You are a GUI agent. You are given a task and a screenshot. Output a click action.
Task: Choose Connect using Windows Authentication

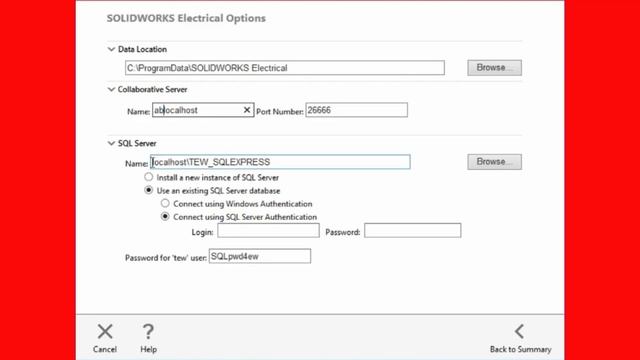(165, 203)
